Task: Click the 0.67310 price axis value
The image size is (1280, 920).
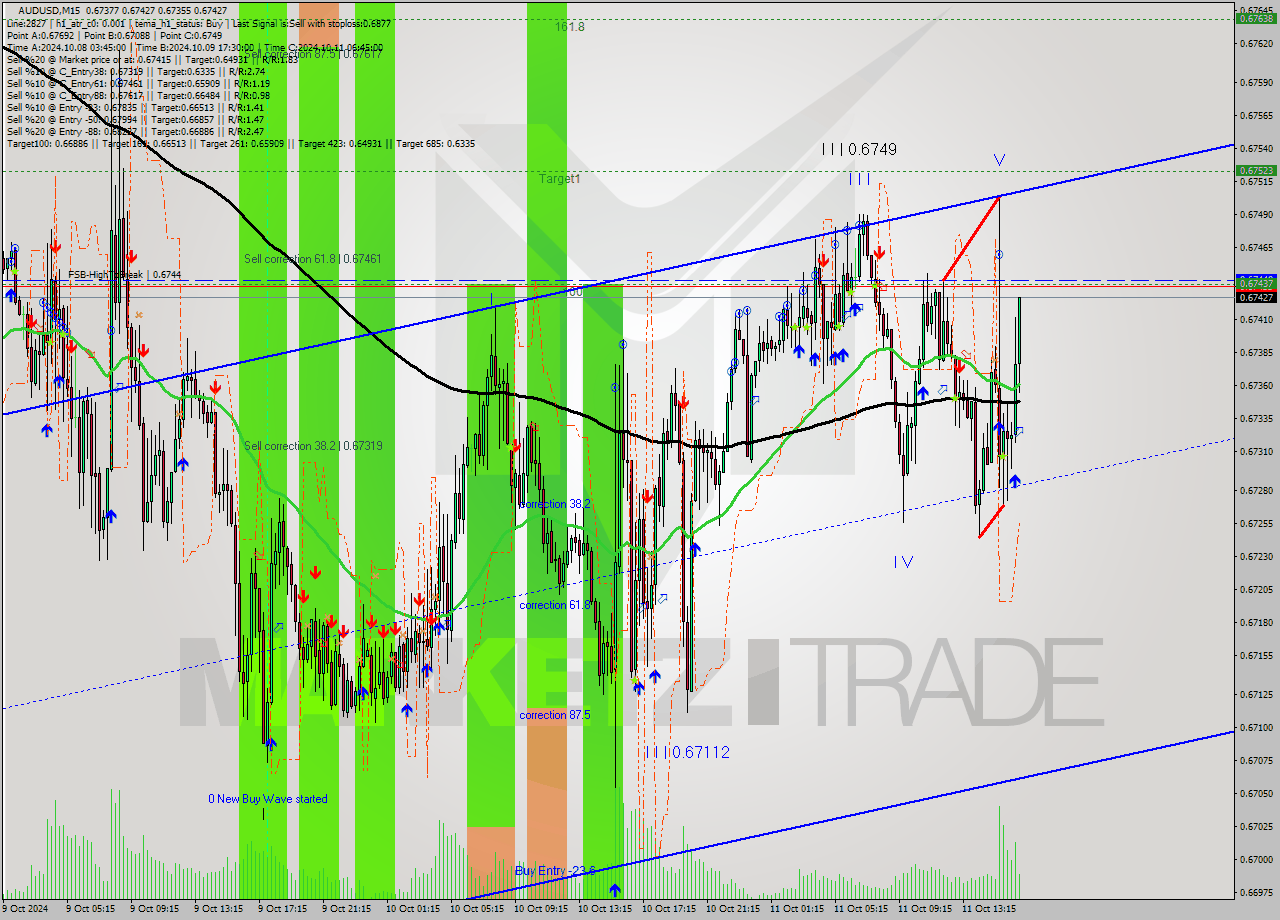Action: (1255, 451)
